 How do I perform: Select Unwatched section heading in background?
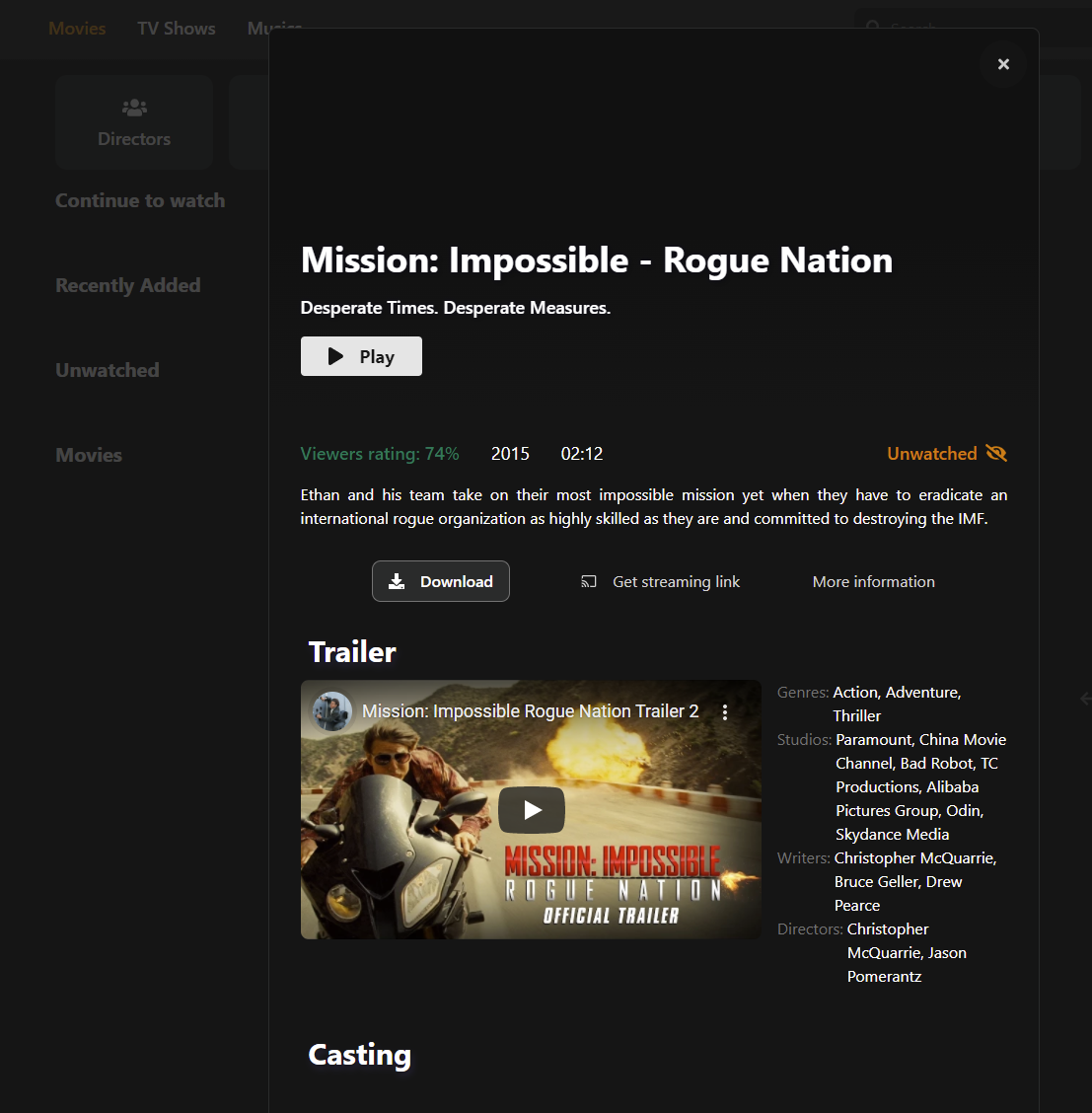(108, 370)
